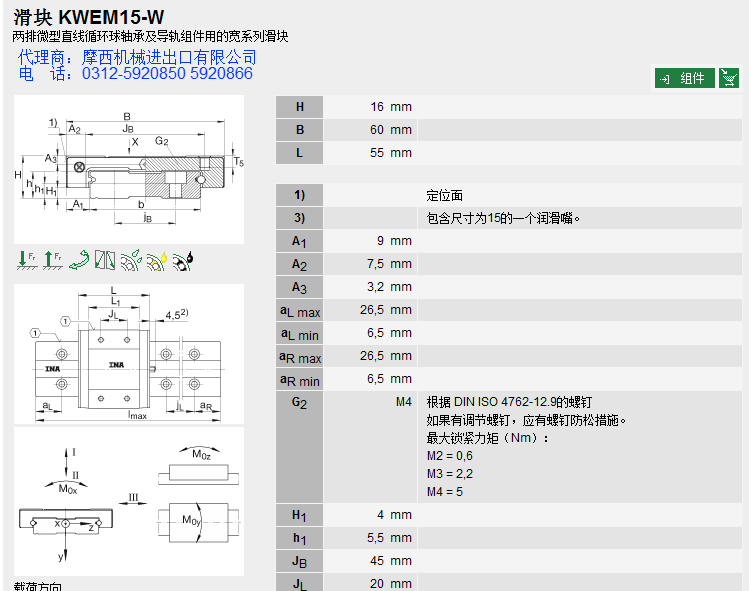
Task: Select the G2 row with M4 value
Action: click(x=510, y=402)
